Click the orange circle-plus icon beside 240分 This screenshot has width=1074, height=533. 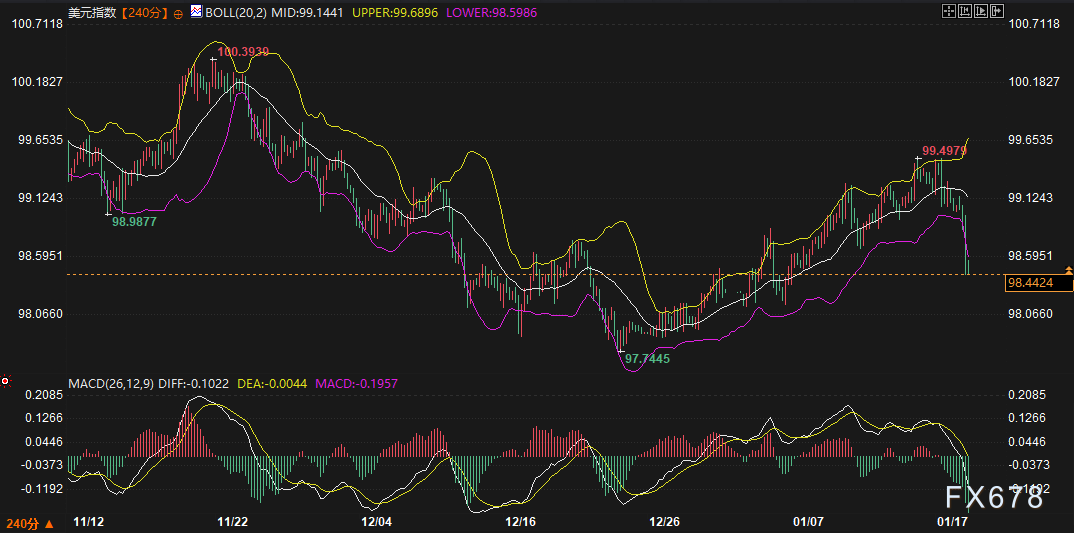178,13
